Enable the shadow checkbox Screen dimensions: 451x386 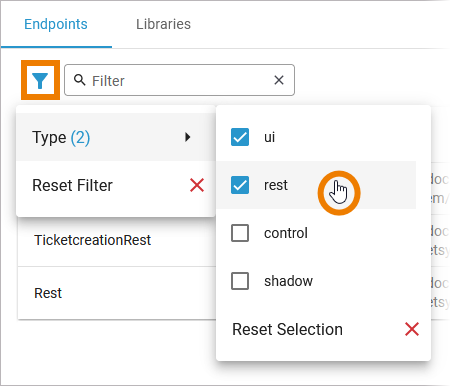tap(240, 281)
